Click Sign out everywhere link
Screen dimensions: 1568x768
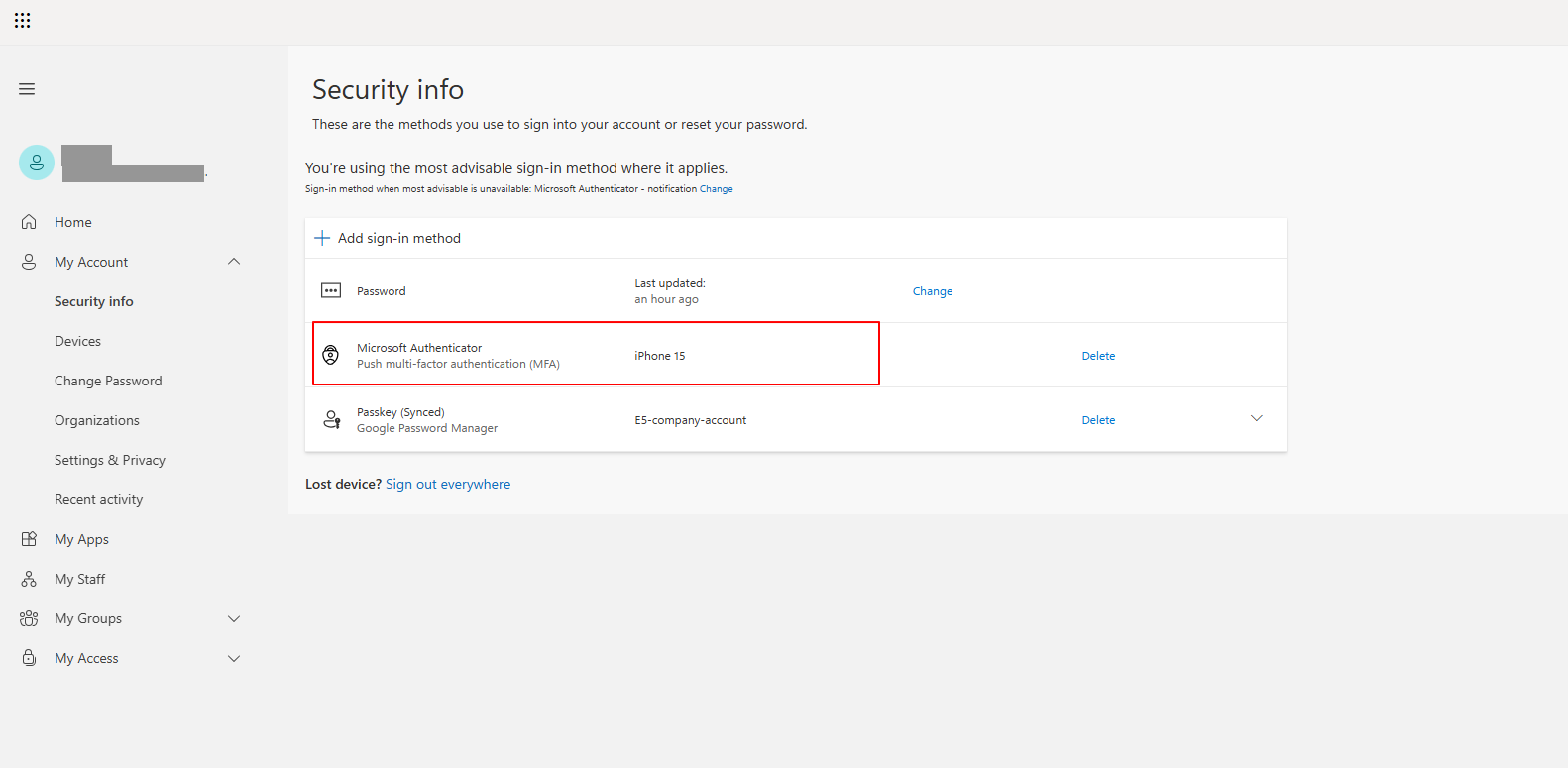point(448,484)
